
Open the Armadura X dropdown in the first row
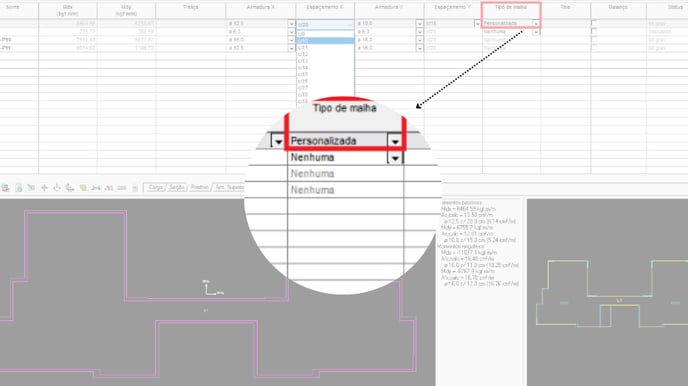click(291, 24)
